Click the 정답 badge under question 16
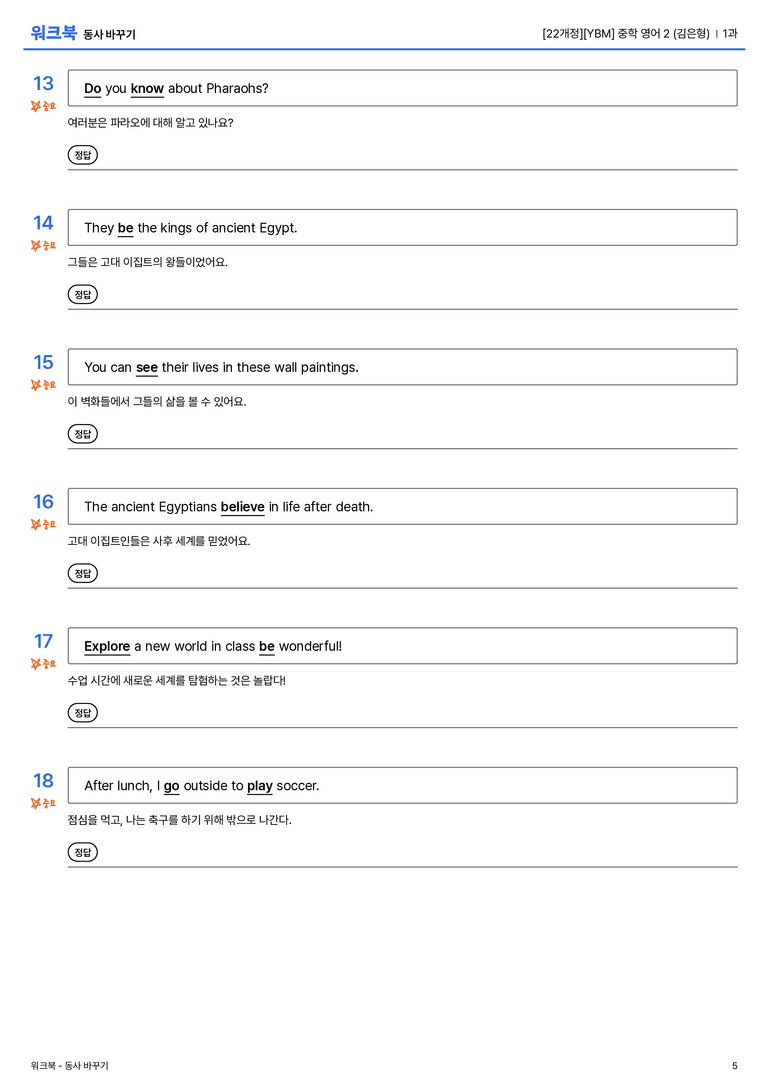Screen dimensions: 768x1087 coord(82,573)
